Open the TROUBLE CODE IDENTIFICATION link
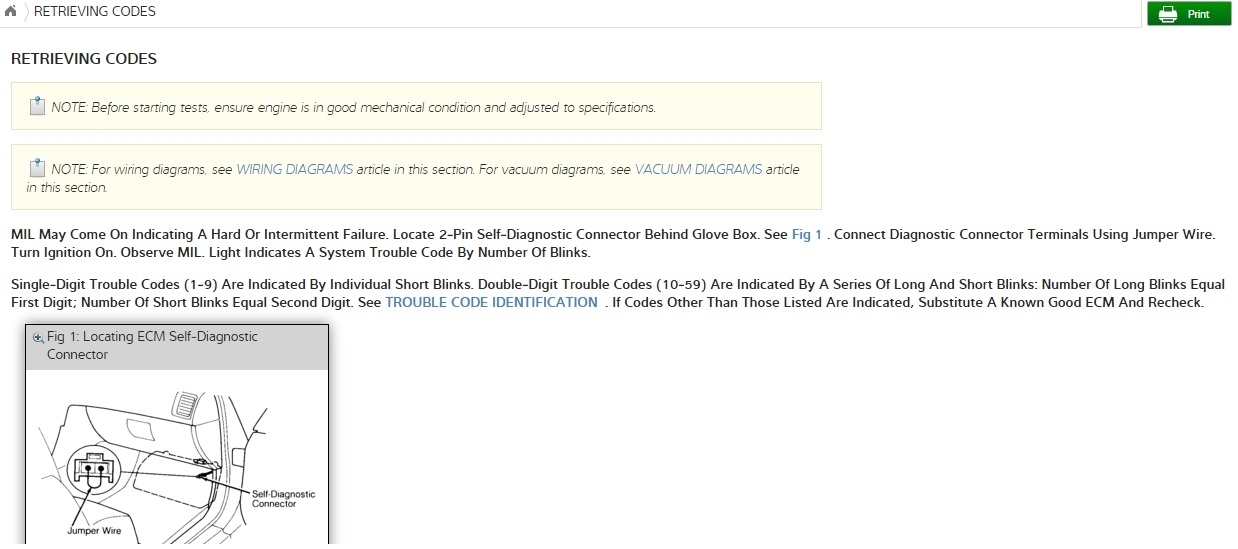The height and width of the screenshot is (549, 1238). [491, 302]
